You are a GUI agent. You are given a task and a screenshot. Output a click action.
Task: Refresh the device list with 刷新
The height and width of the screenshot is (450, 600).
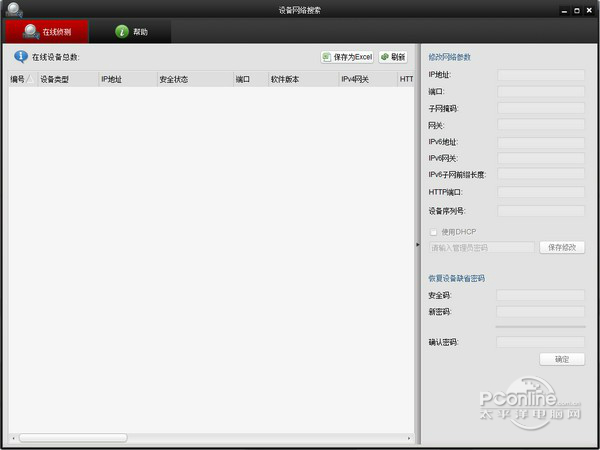click(393, 57)
